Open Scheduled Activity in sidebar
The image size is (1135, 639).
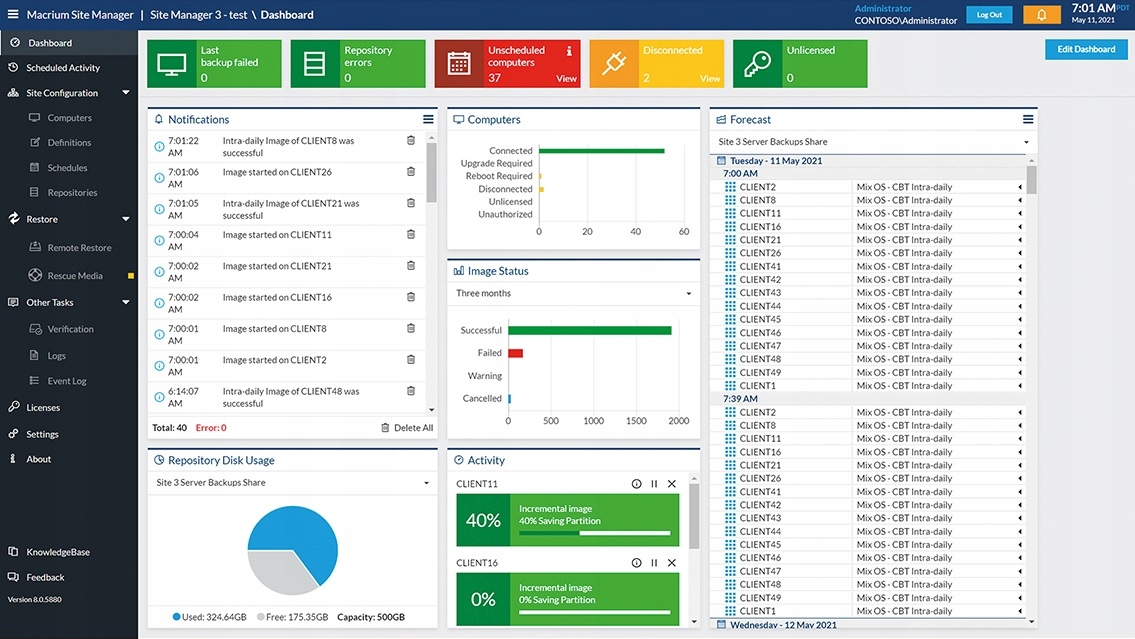click(x=63, y=68)
